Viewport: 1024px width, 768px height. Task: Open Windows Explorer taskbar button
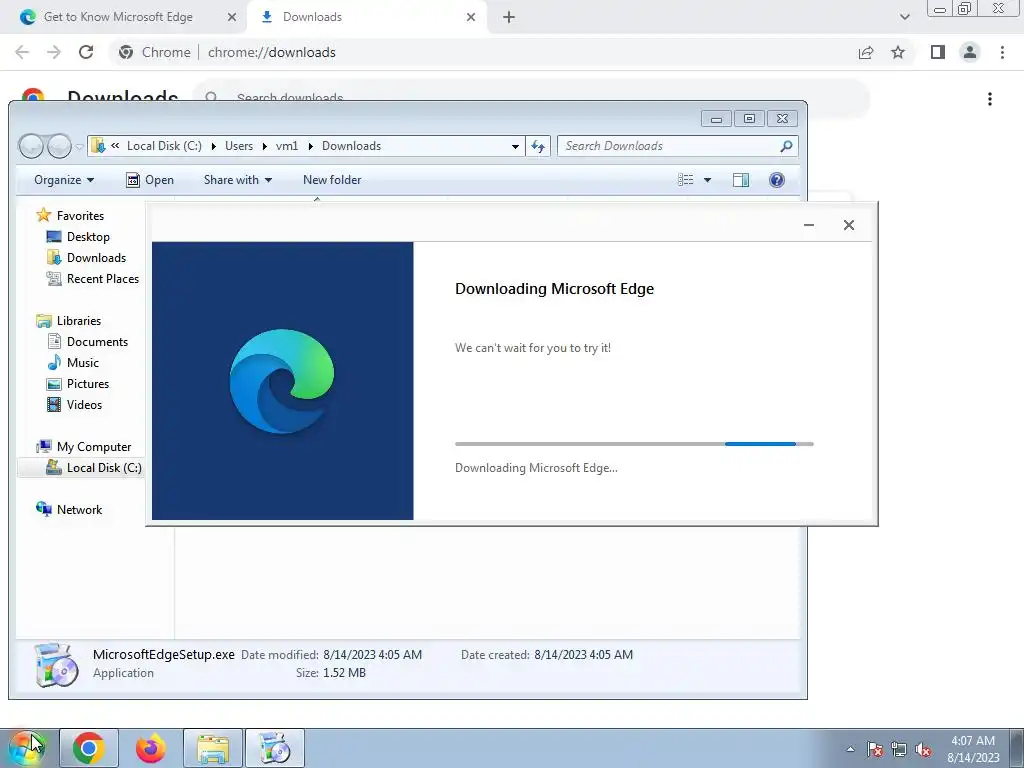tap(213, 748)
